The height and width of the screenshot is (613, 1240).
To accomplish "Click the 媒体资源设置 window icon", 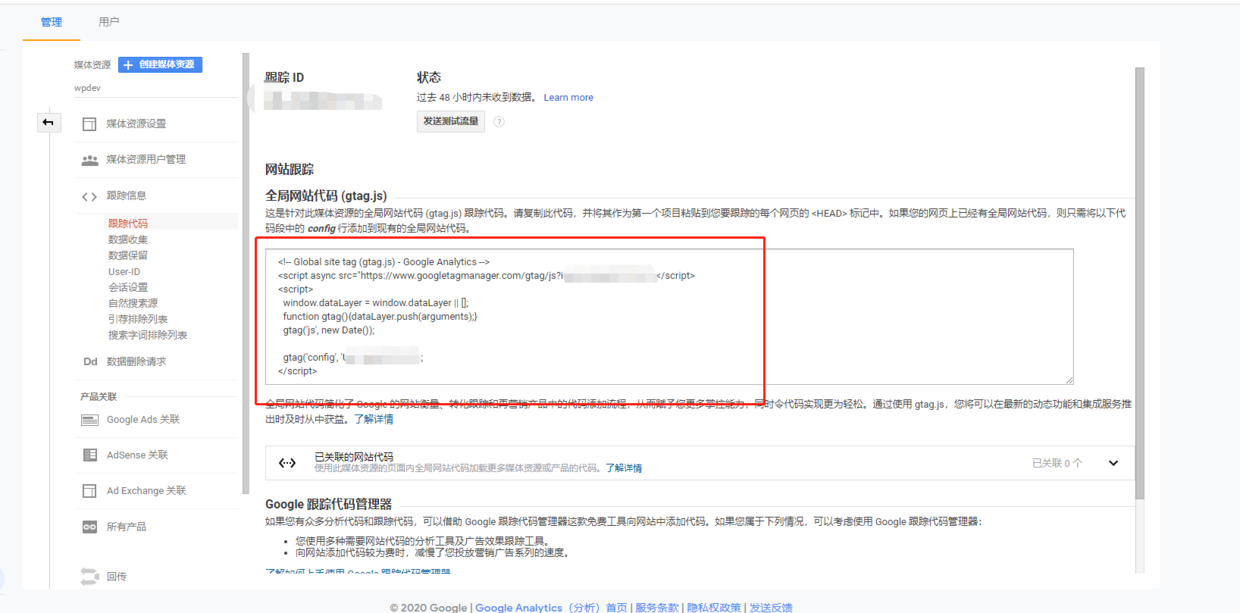I will [x=89, y=124].
